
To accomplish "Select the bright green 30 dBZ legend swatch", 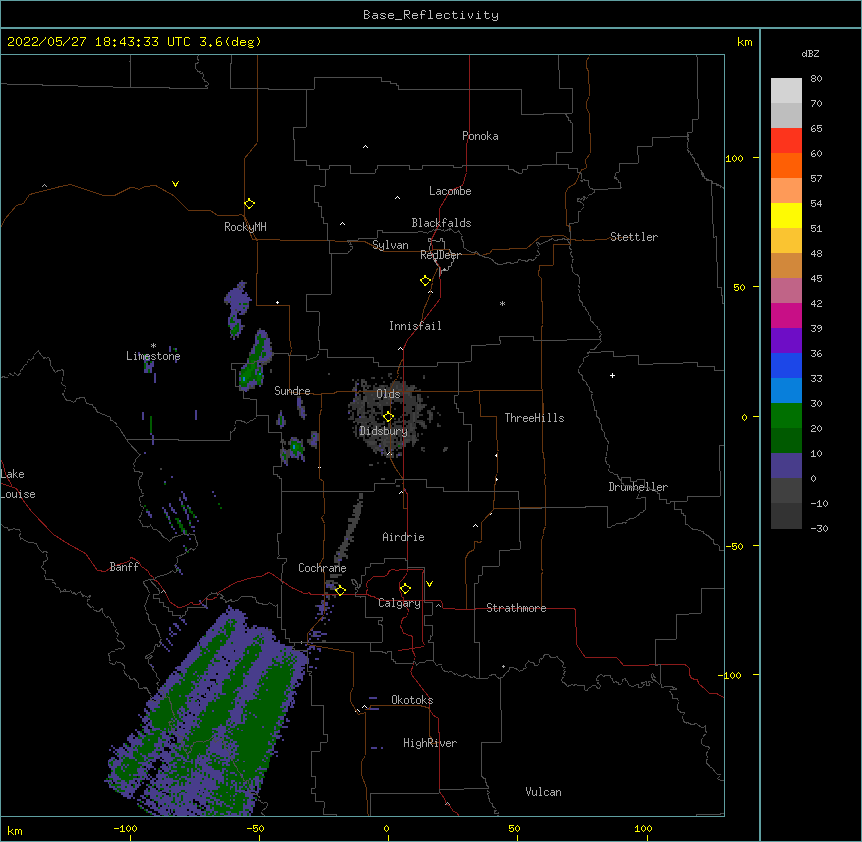I will (x=786, y=416).
